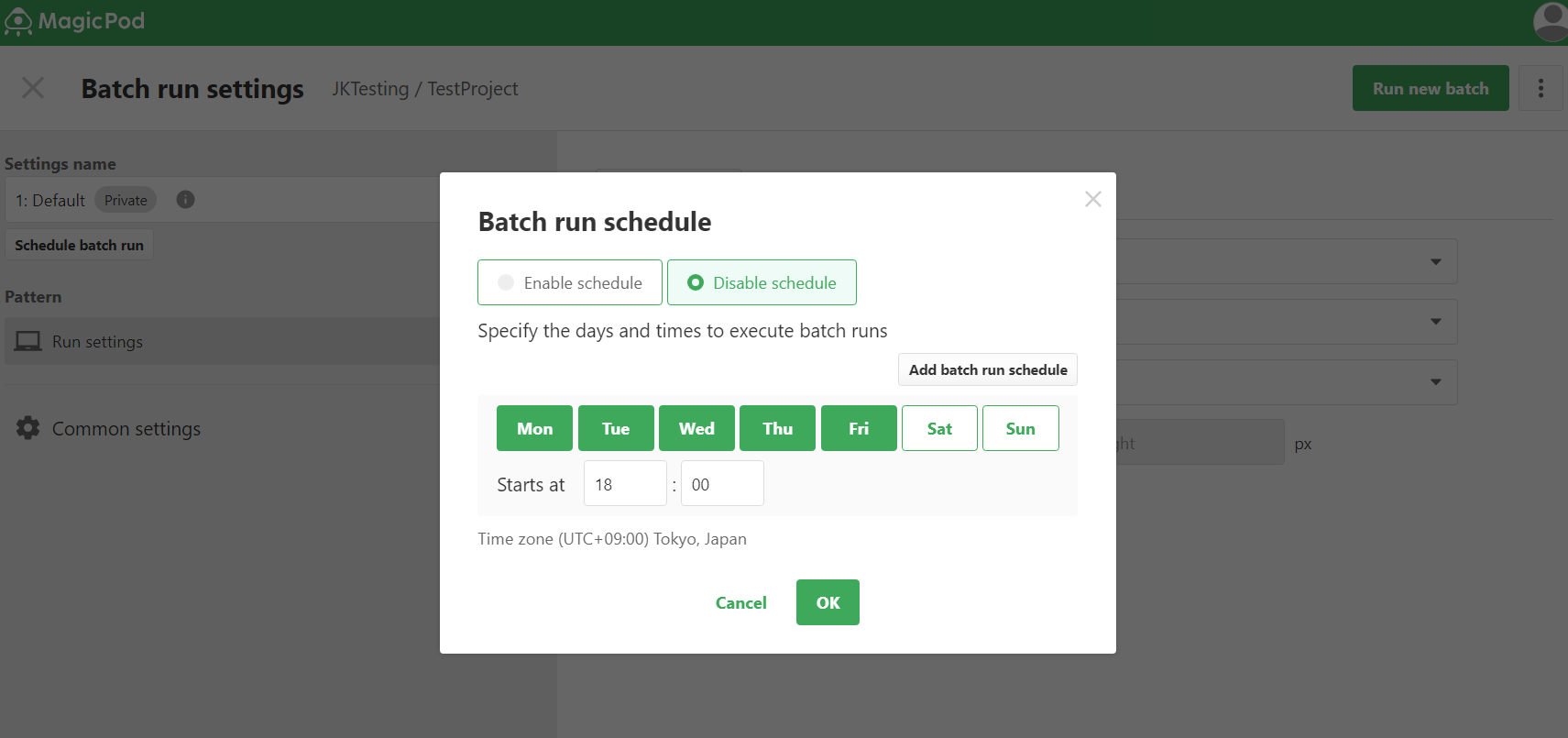Screen dimensions: 1568x738
Task: Click the 'Time zone (UTC+09:00) Tokyo, Japan' text
Action: pos(612,539)
